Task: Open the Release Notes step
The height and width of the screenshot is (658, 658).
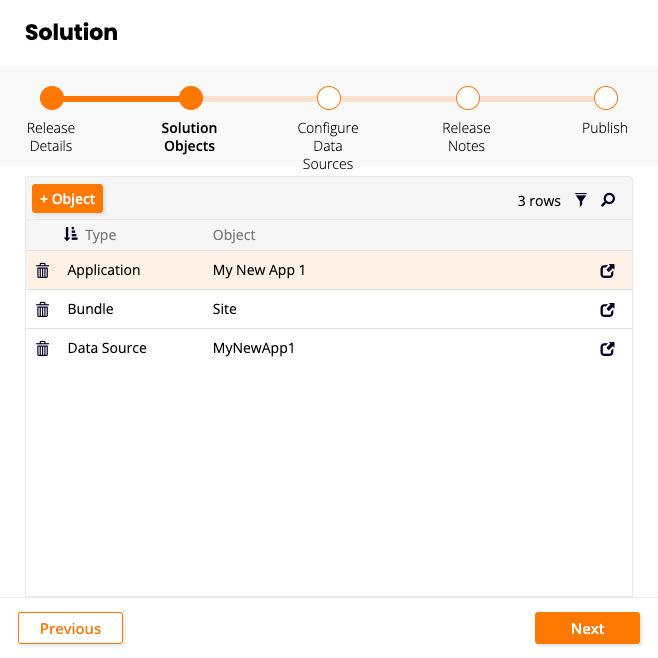Action: [467, 98]
